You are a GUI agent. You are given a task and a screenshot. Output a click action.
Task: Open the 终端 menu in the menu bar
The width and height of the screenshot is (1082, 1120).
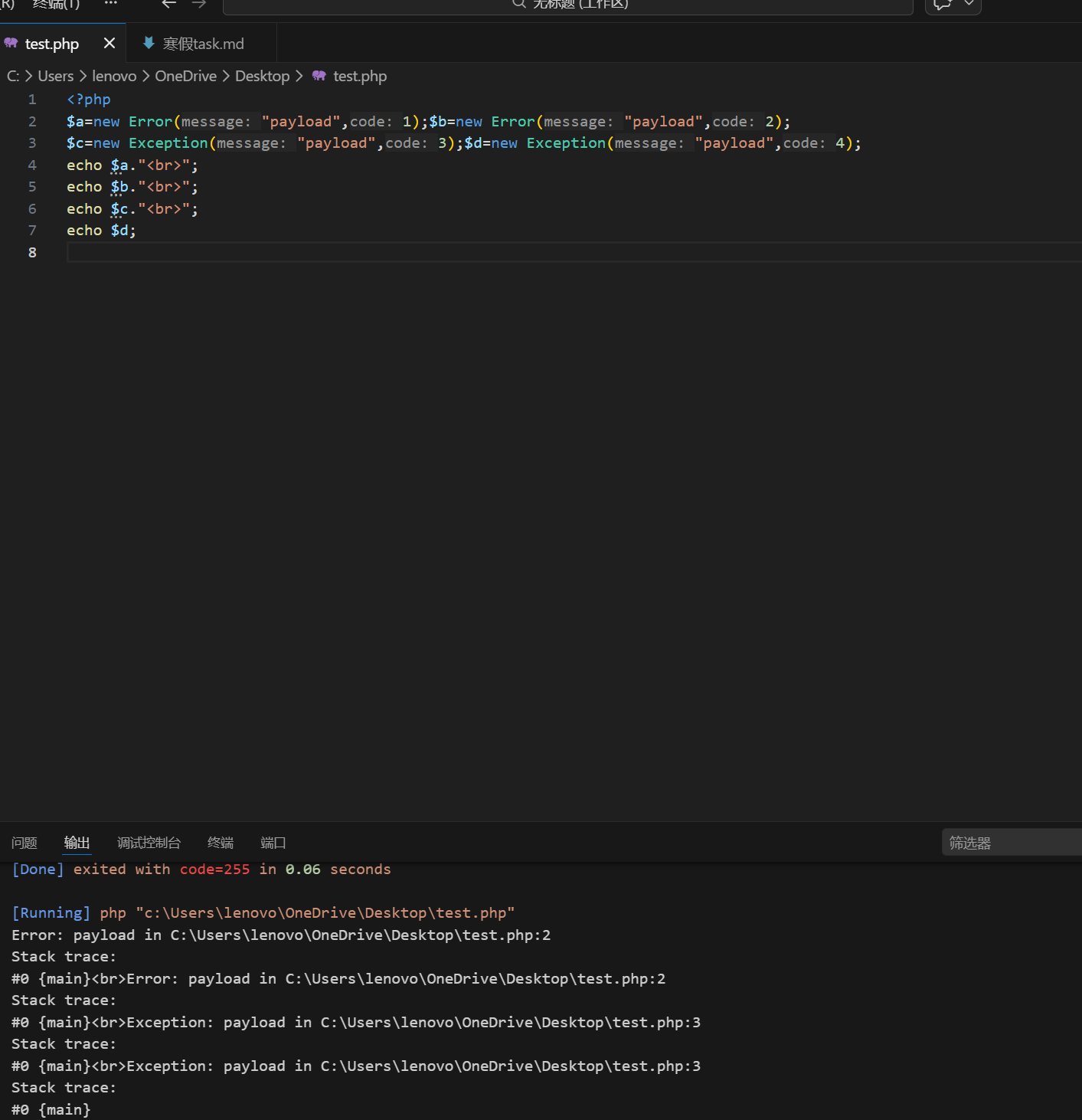click(x=56, y=4)
